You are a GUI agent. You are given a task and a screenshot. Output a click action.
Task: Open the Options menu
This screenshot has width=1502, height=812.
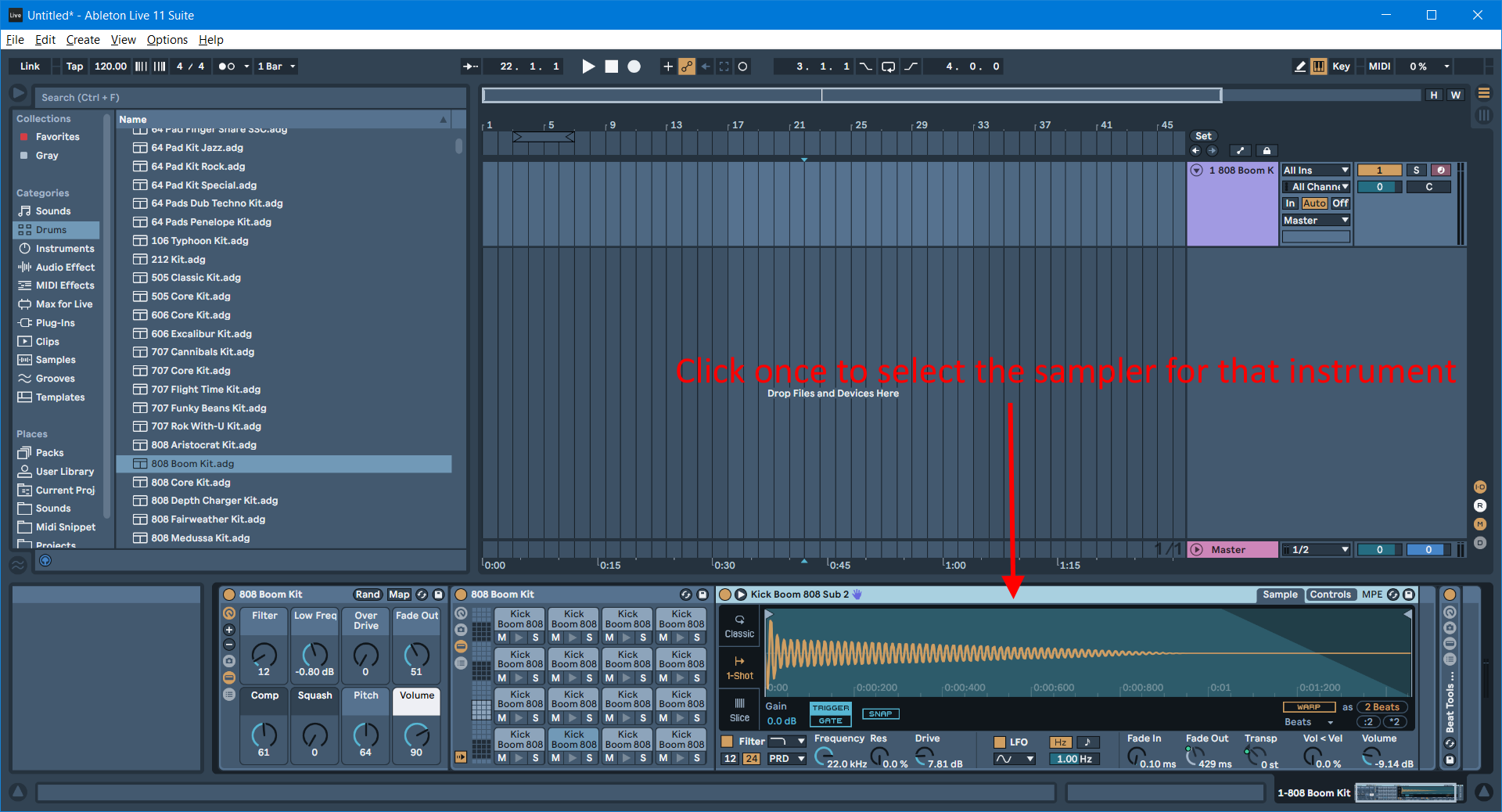tap(167, 40)
